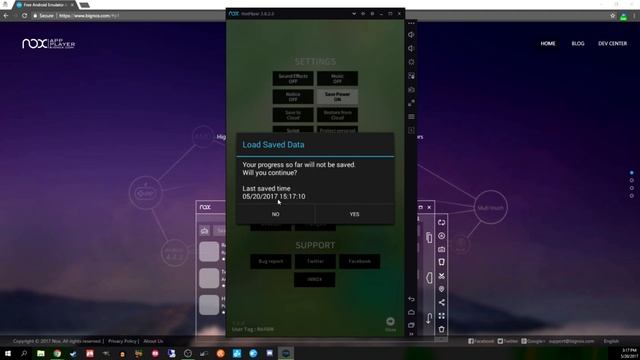The width and height of the screenshot is (640, 360).
Task: Click the Nox volume down sidebar icon
Action: point(411,48)
